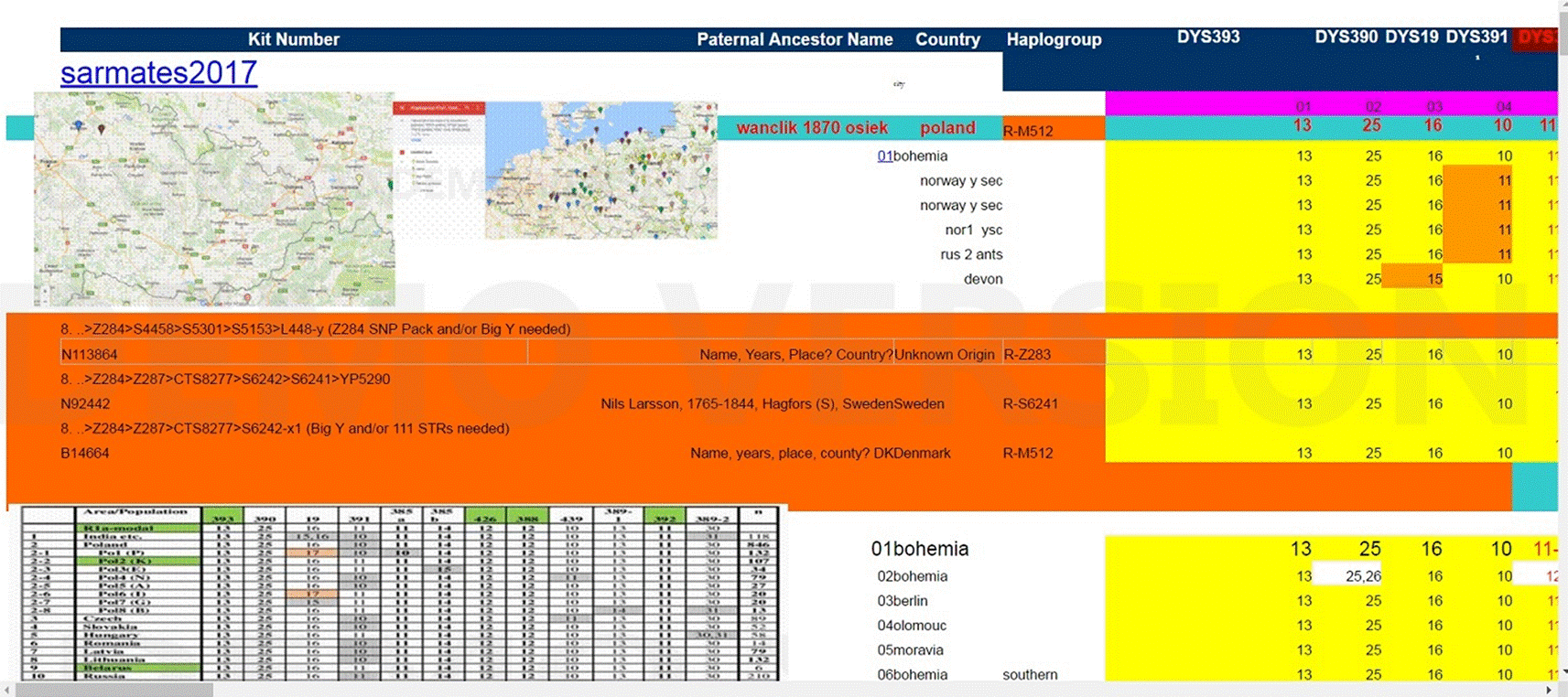Click the large 01bohemia heading
The width and height of the screenshot is (1568, 697).
920,549
